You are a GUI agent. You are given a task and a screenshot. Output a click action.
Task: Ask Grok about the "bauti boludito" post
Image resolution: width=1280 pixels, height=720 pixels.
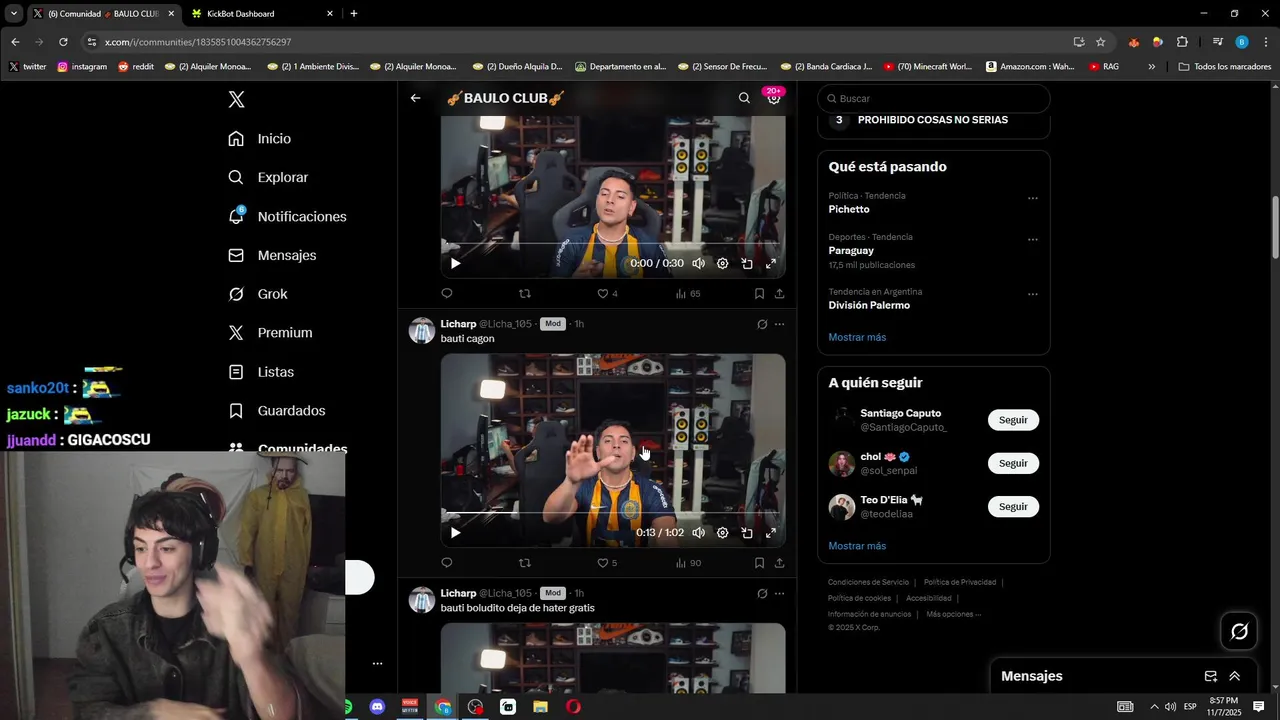(762, 593)
